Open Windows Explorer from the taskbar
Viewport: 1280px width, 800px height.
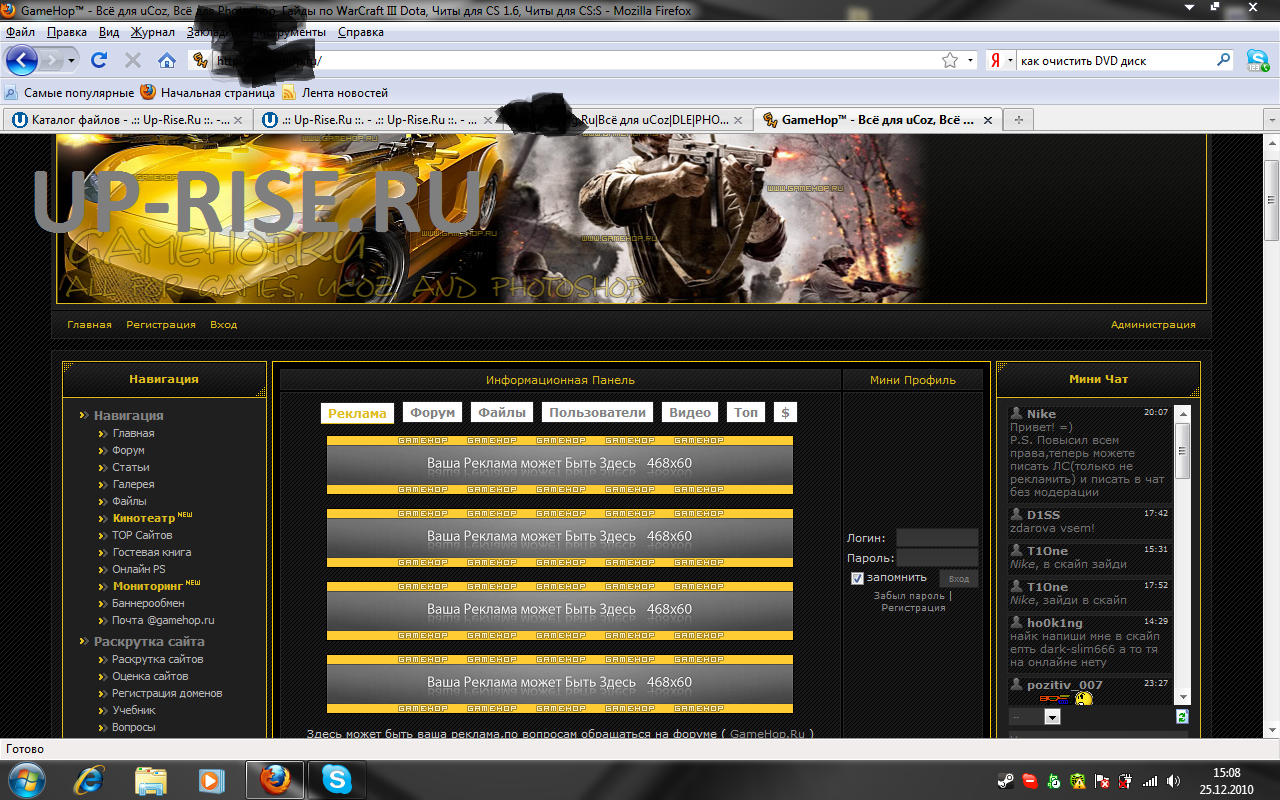click(151, 779)
